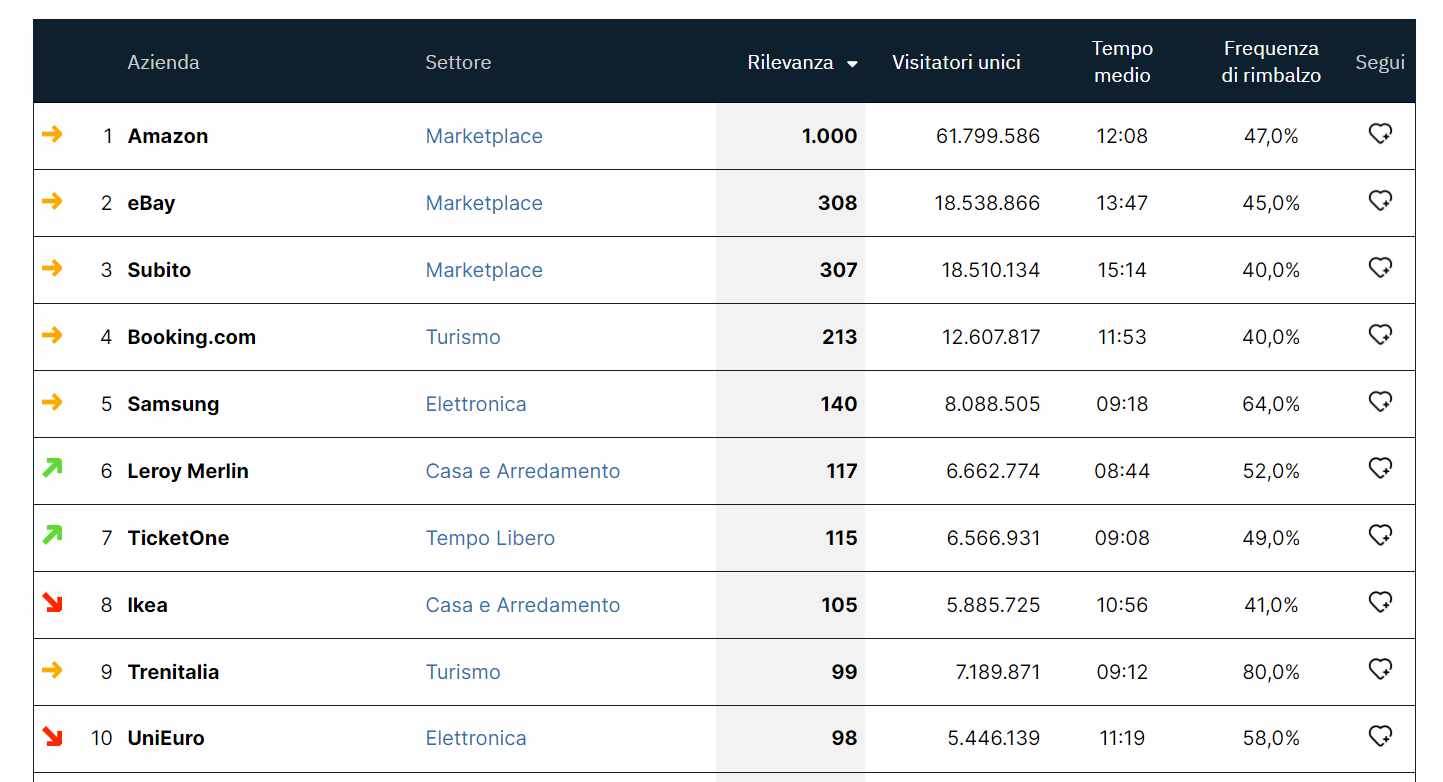This screenshot has height=782, width=1443.
Task: Open Elettronica sector link in Samsung row
Action: tap(476, 404)
